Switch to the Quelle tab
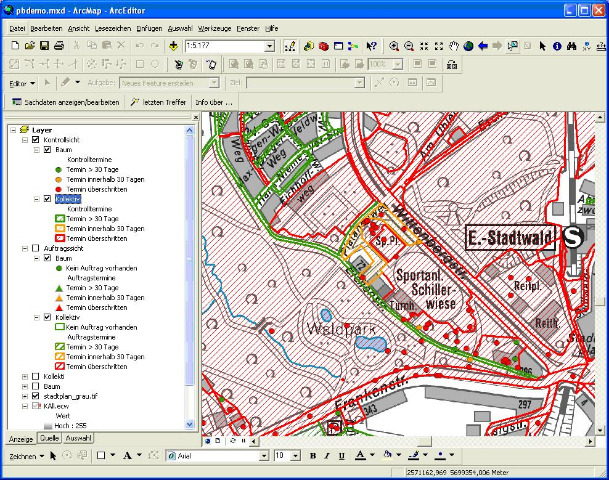This screenshot has height=480, width=609. point(48,439)
